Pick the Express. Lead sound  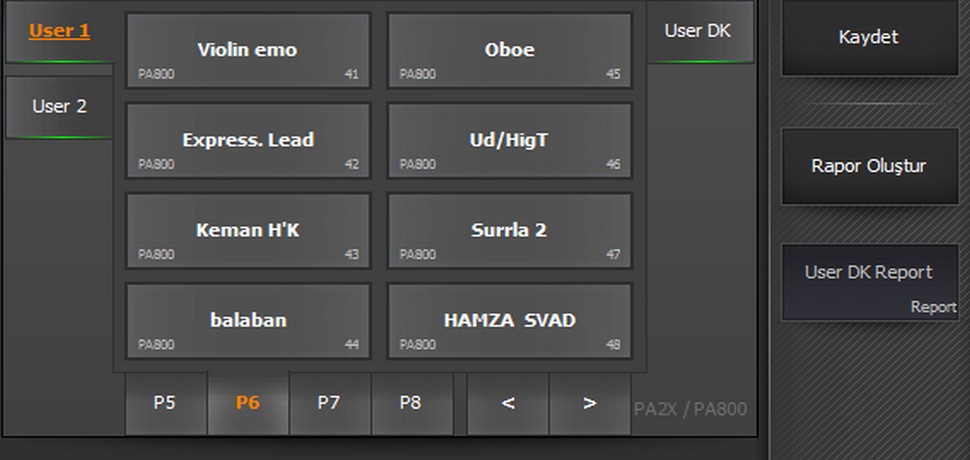pos(247,140)
